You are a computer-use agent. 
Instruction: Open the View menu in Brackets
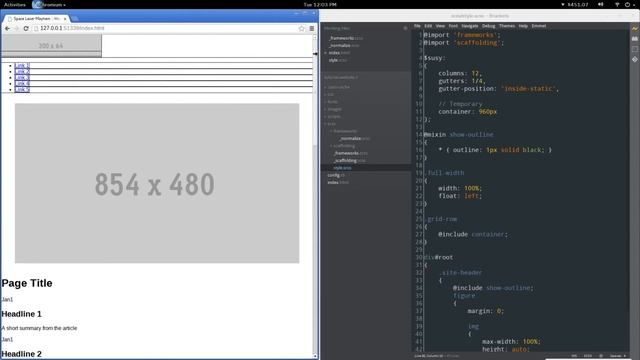click(440, 26)
